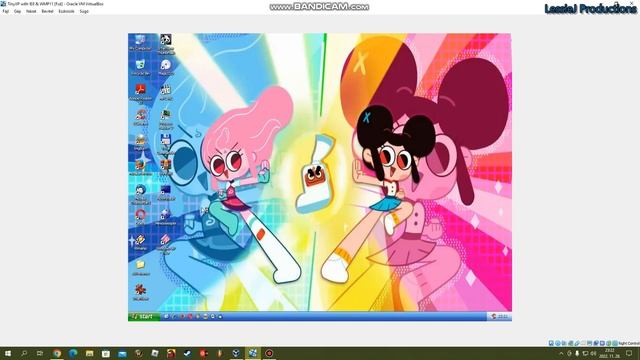
Task: Select the red star desktop icon at bottom
Action: coord(140,292)
